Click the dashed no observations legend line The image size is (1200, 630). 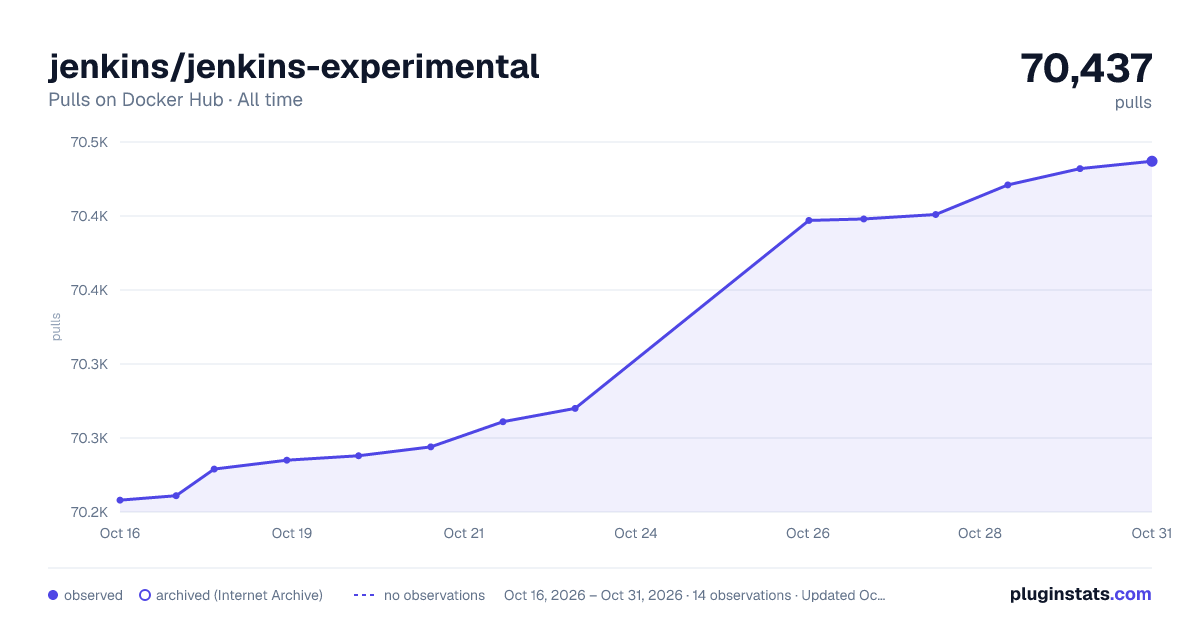click(x=364, y=595)
